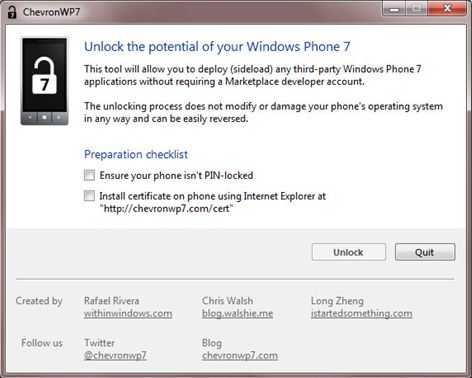Click the ChevronWP7 padlock title bar icon
472x378 pixels.
[12, 12]
